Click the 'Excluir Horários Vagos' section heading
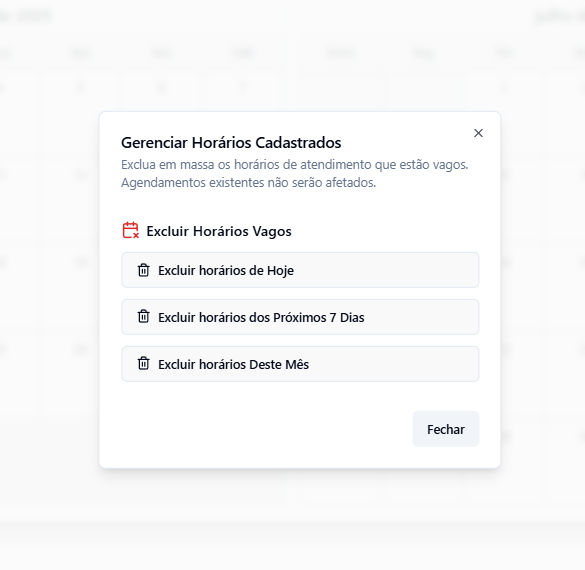585x570 pixels. click(x=219, y=231)
